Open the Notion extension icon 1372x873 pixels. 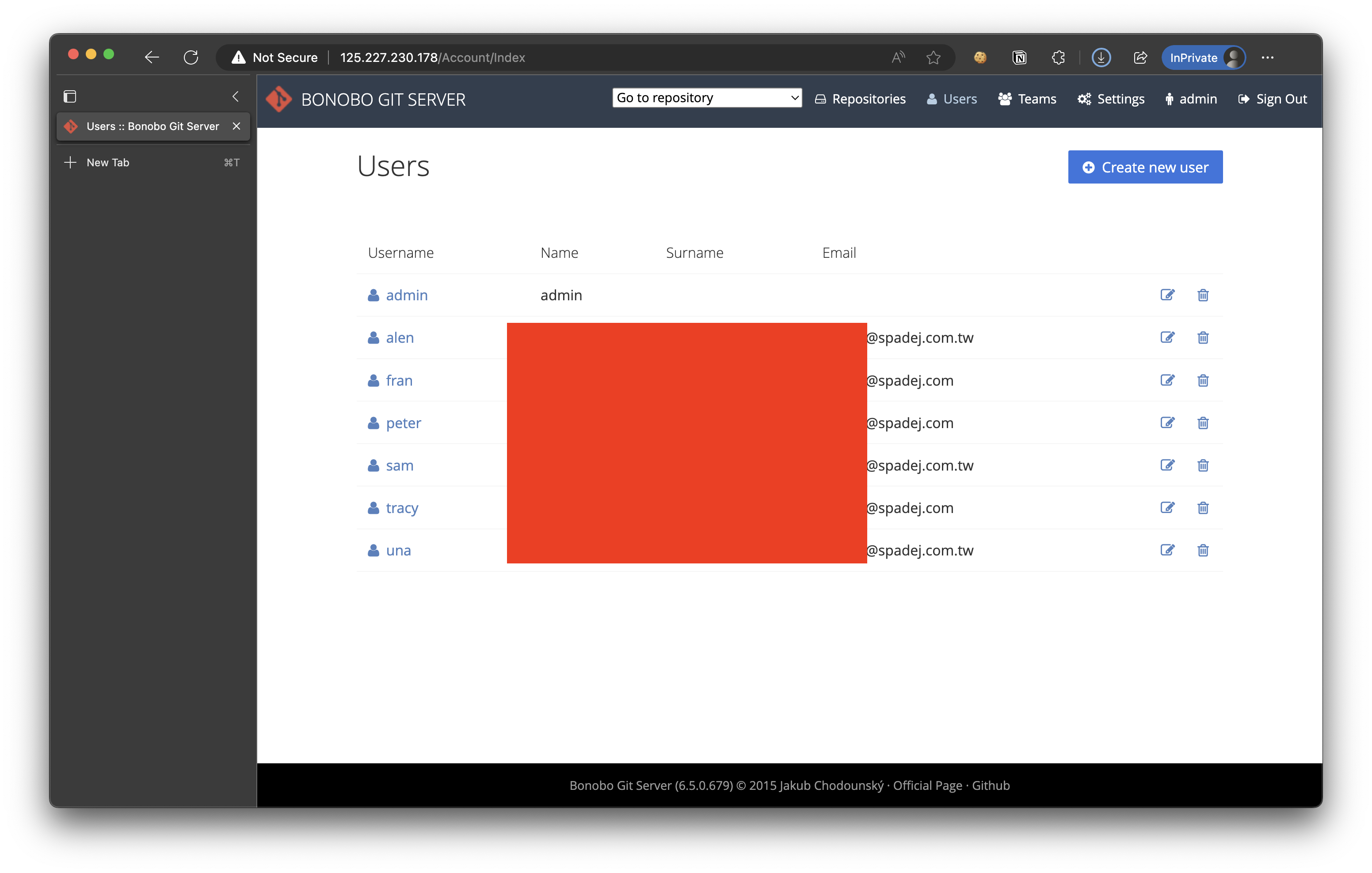tap(1019, 57)
